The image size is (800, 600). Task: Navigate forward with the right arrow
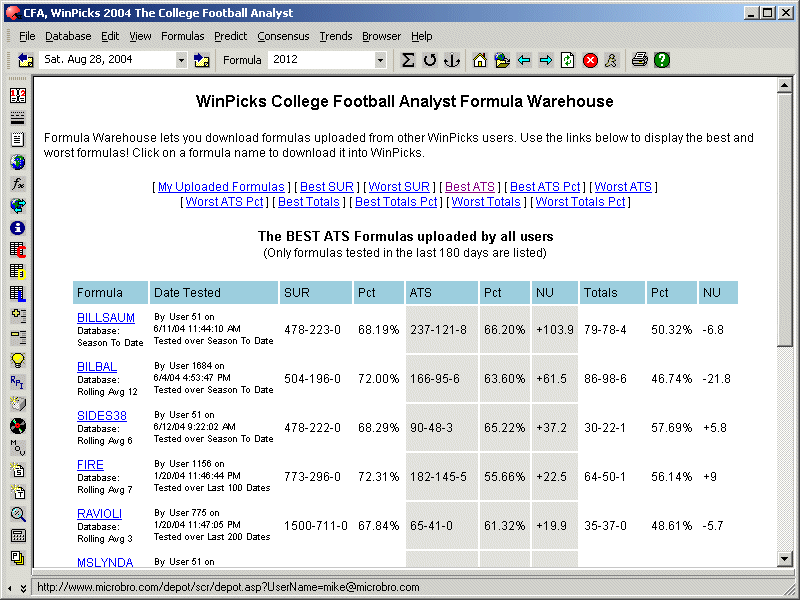pyautogui.click(x=546, y=60)
